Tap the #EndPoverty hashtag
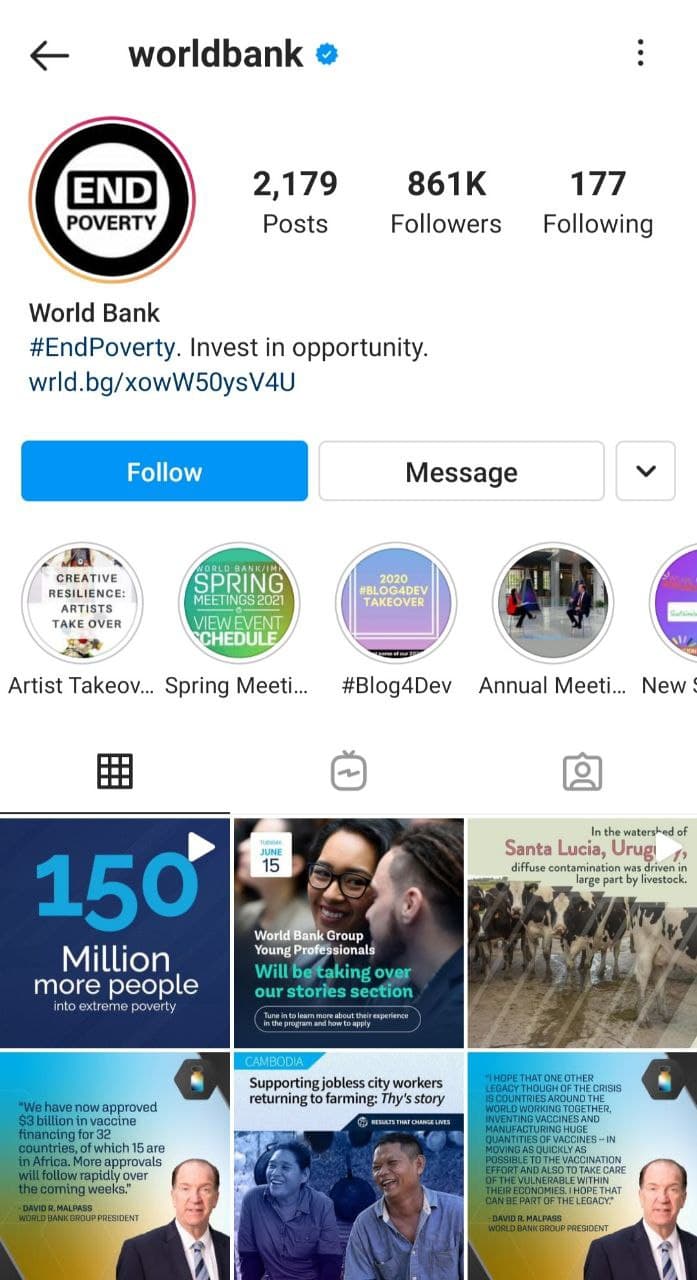Viewport: 697px width, 1280px height. [x=103, y=348]
